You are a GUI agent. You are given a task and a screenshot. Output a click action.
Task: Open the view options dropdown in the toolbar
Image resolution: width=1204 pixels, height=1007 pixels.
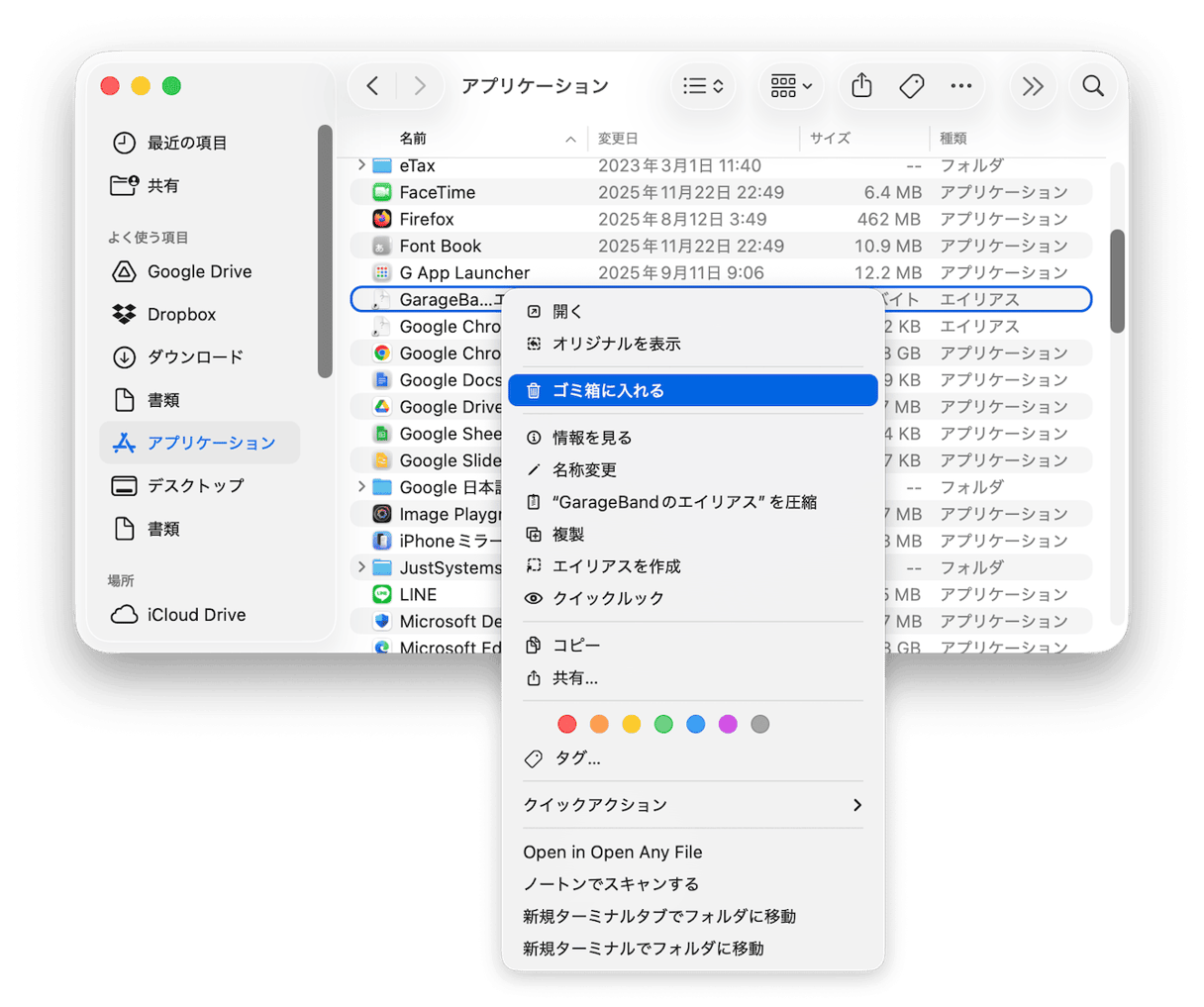coord(703,86)
